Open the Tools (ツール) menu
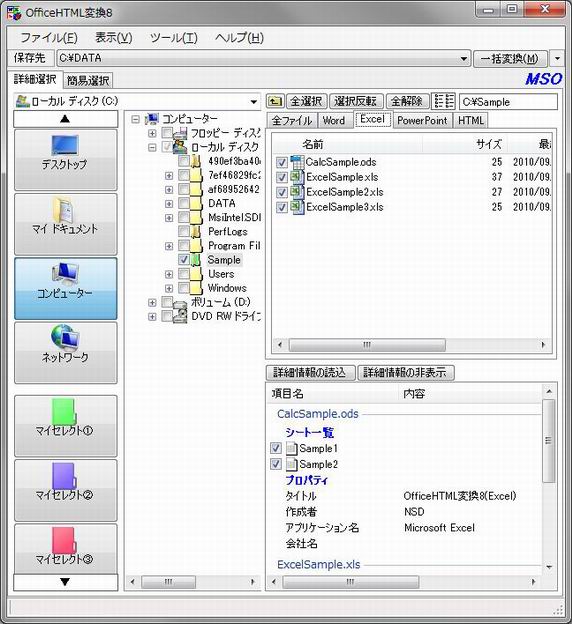 click(174, 38)
